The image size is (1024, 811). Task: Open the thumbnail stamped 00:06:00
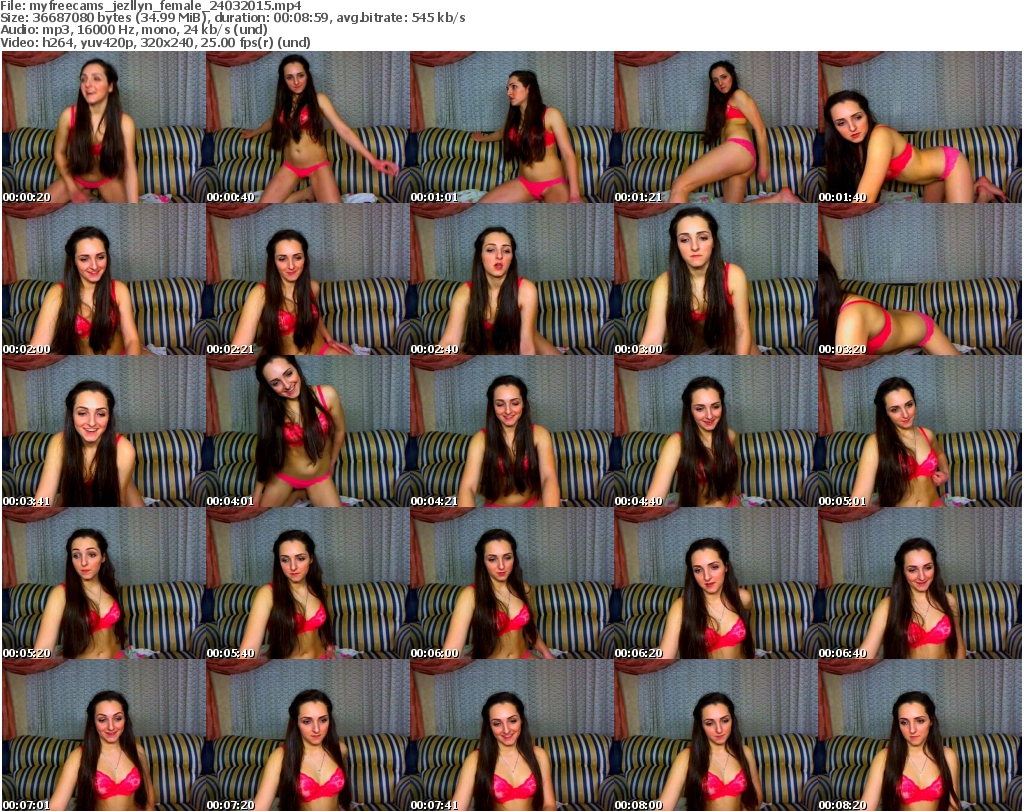coord(512,584)
